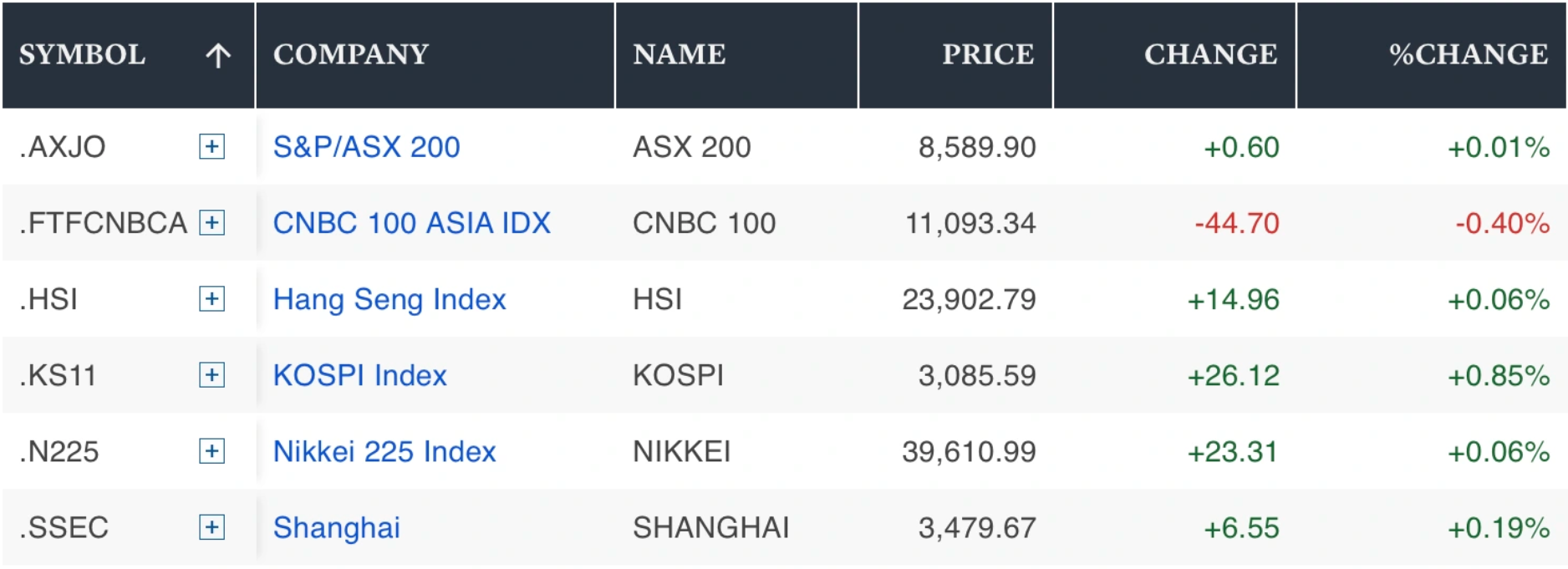This screenshot has width=1568, height=569.
Task: Expand the .HSI row plus icon
Action: pyautogui.click(x=212, y=299)
